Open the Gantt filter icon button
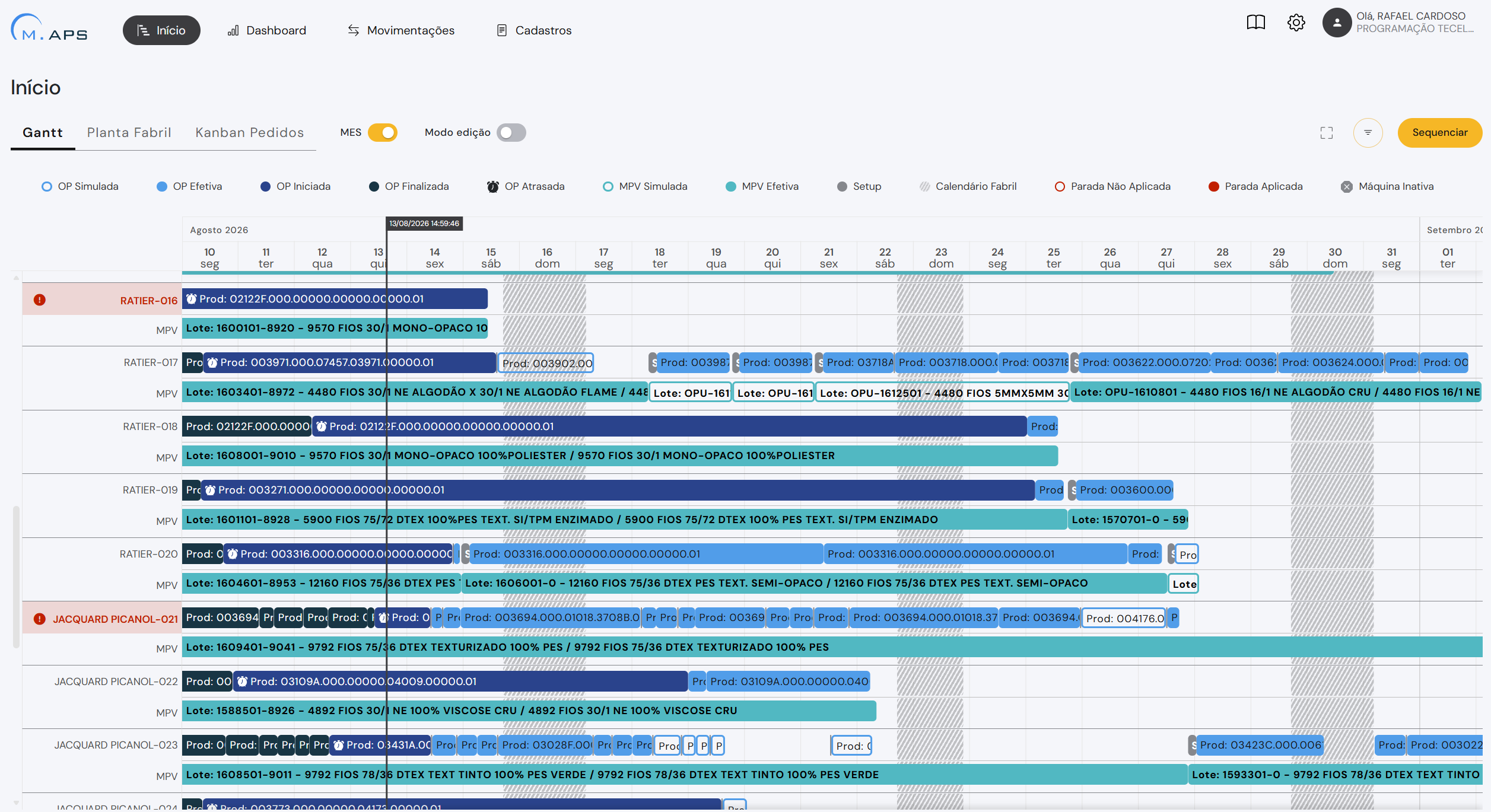This screenshot has width=1491, height=812. click(x=1368, y=133)
